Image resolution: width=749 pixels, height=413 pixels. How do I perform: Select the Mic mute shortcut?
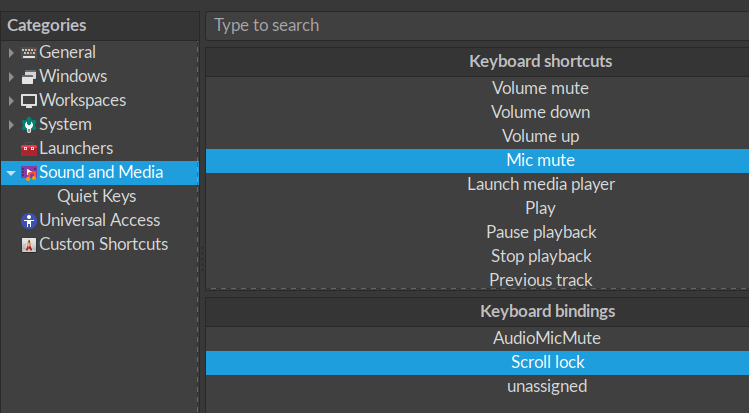point(478,160)
